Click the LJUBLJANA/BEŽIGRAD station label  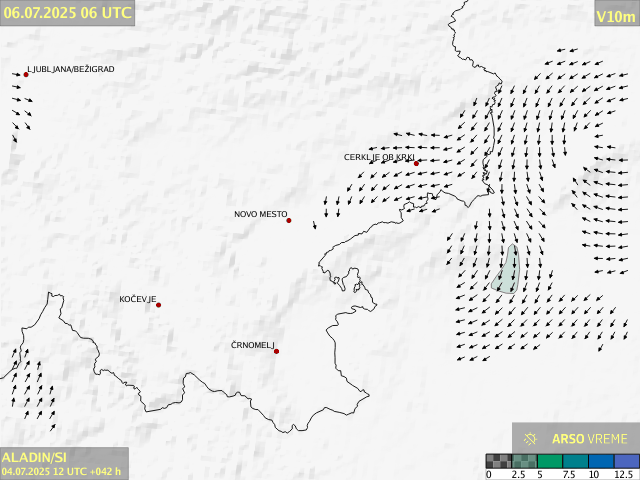(x=71, y=69)
